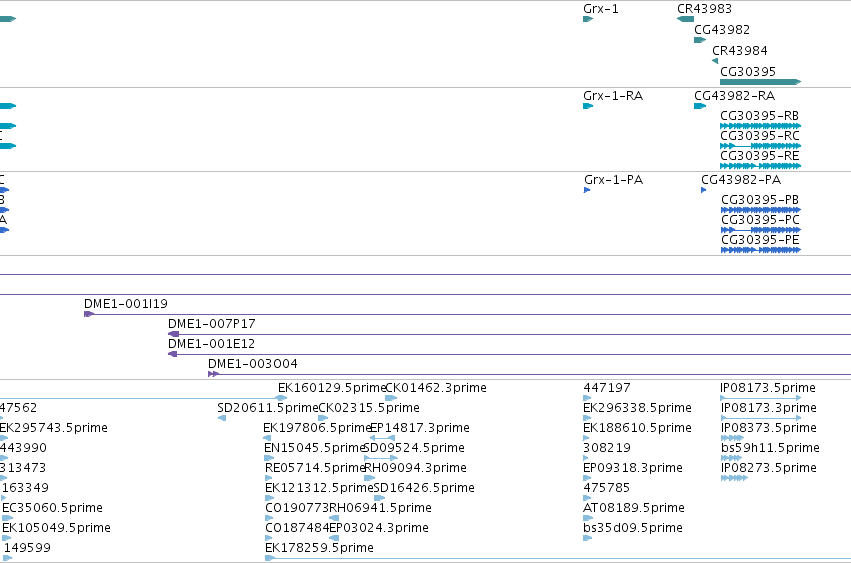Screen dimensions: 851x563
Task: Click EST EP09318.3prime
Action: click(586, 478)
